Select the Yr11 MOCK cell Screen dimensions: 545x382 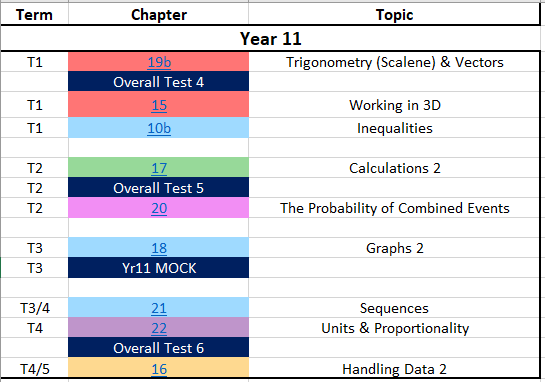click(158, 268)
